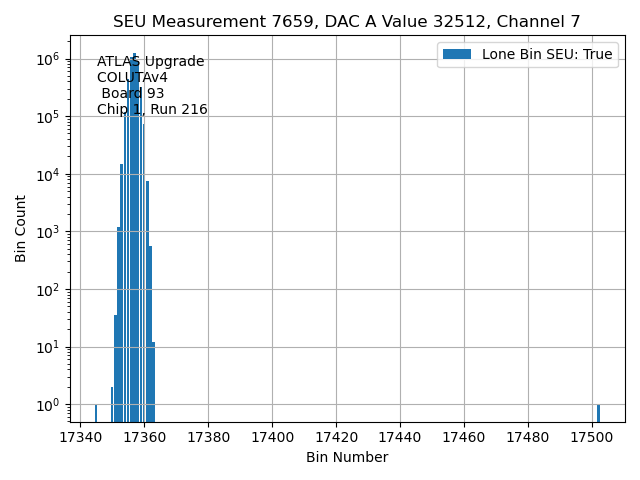Click the 'Bin Number' x-axis label
640x480 pixels.
pyautogui.click(x=347, y=458)
